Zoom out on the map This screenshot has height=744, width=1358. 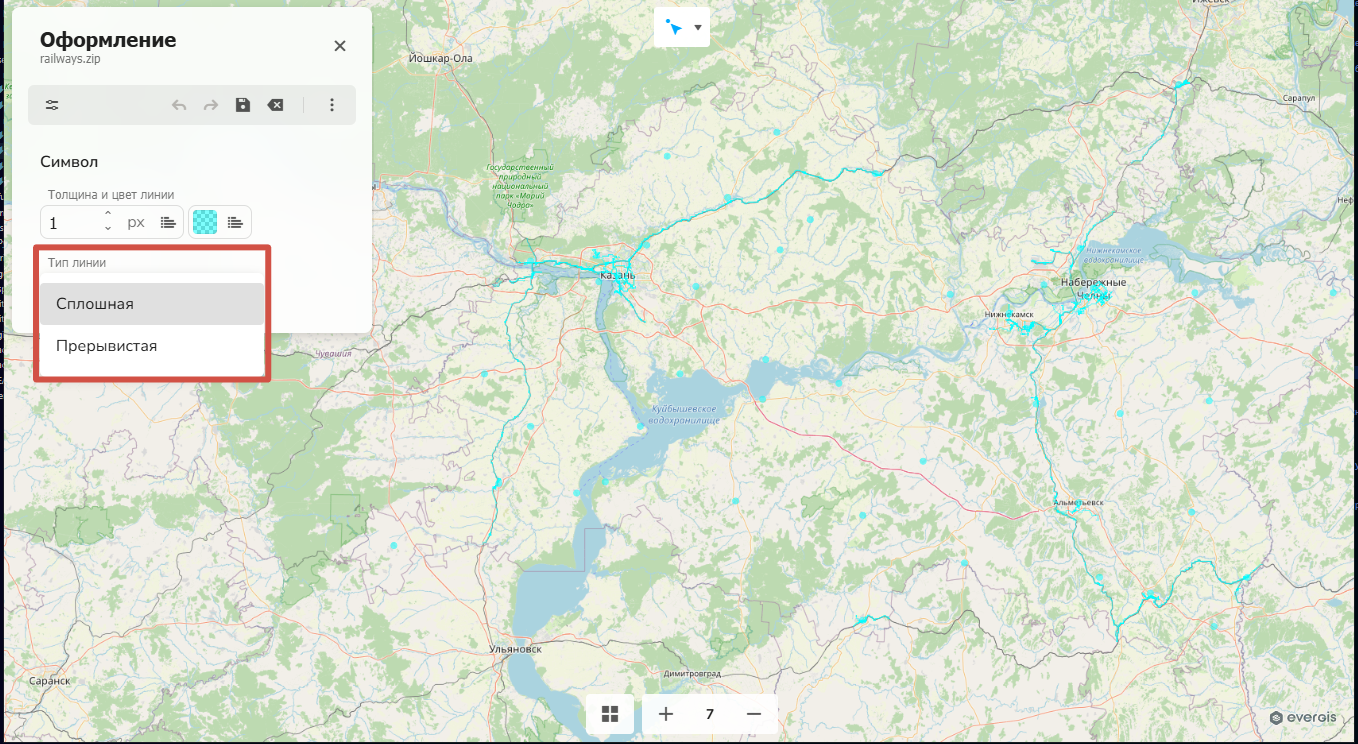coord(754,714)
